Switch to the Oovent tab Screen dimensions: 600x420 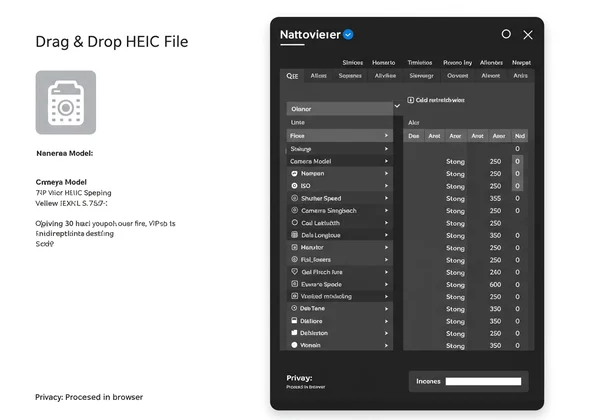click(x=458, y=76)
